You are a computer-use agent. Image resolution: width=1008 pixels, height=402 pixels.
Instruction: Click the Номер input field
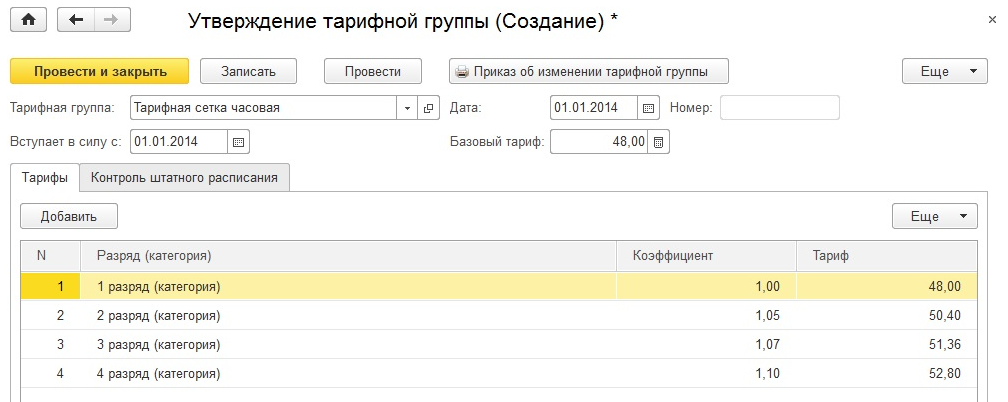coord(780,108)
